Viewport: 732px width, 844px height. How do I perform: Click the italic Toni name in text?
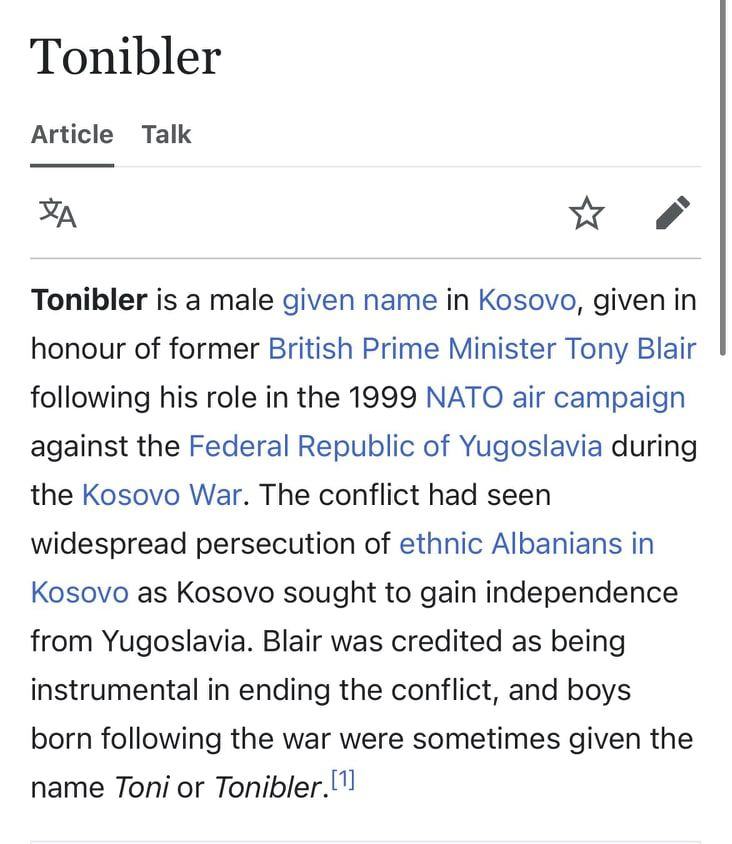tap(141, 788)
